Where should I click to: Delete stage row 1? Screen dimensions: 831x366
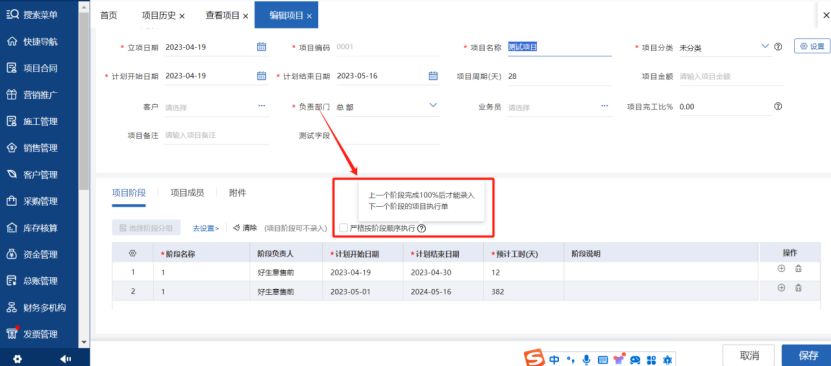tap(798, 269)
